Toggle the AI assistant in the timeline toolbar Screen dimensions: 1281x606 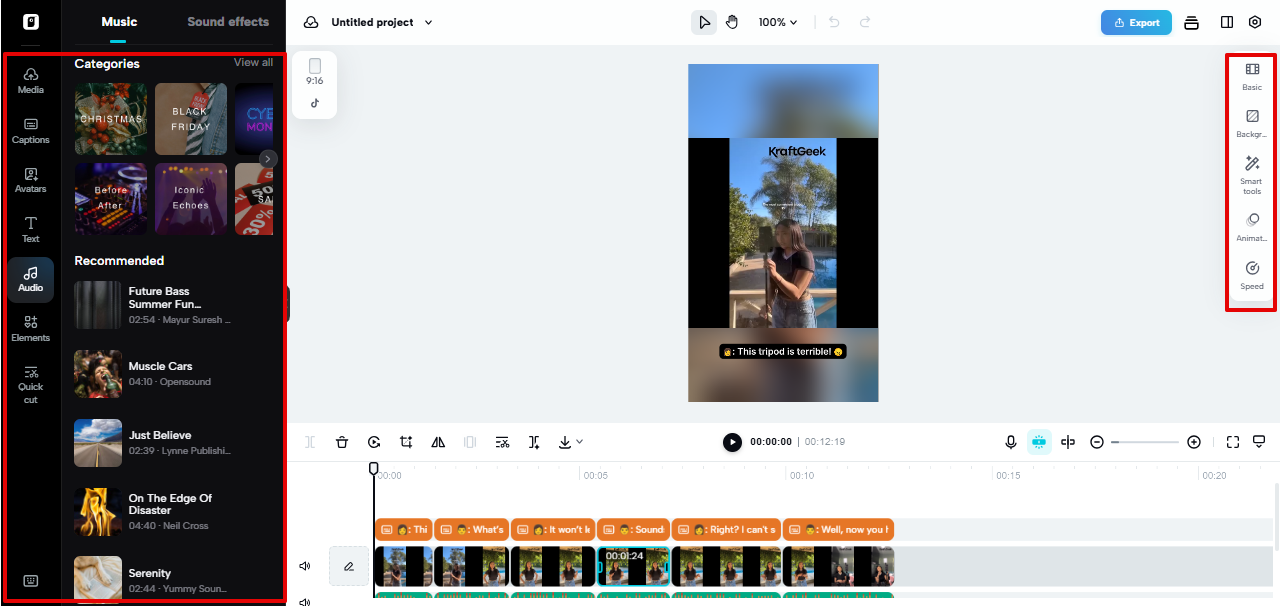1039,441
